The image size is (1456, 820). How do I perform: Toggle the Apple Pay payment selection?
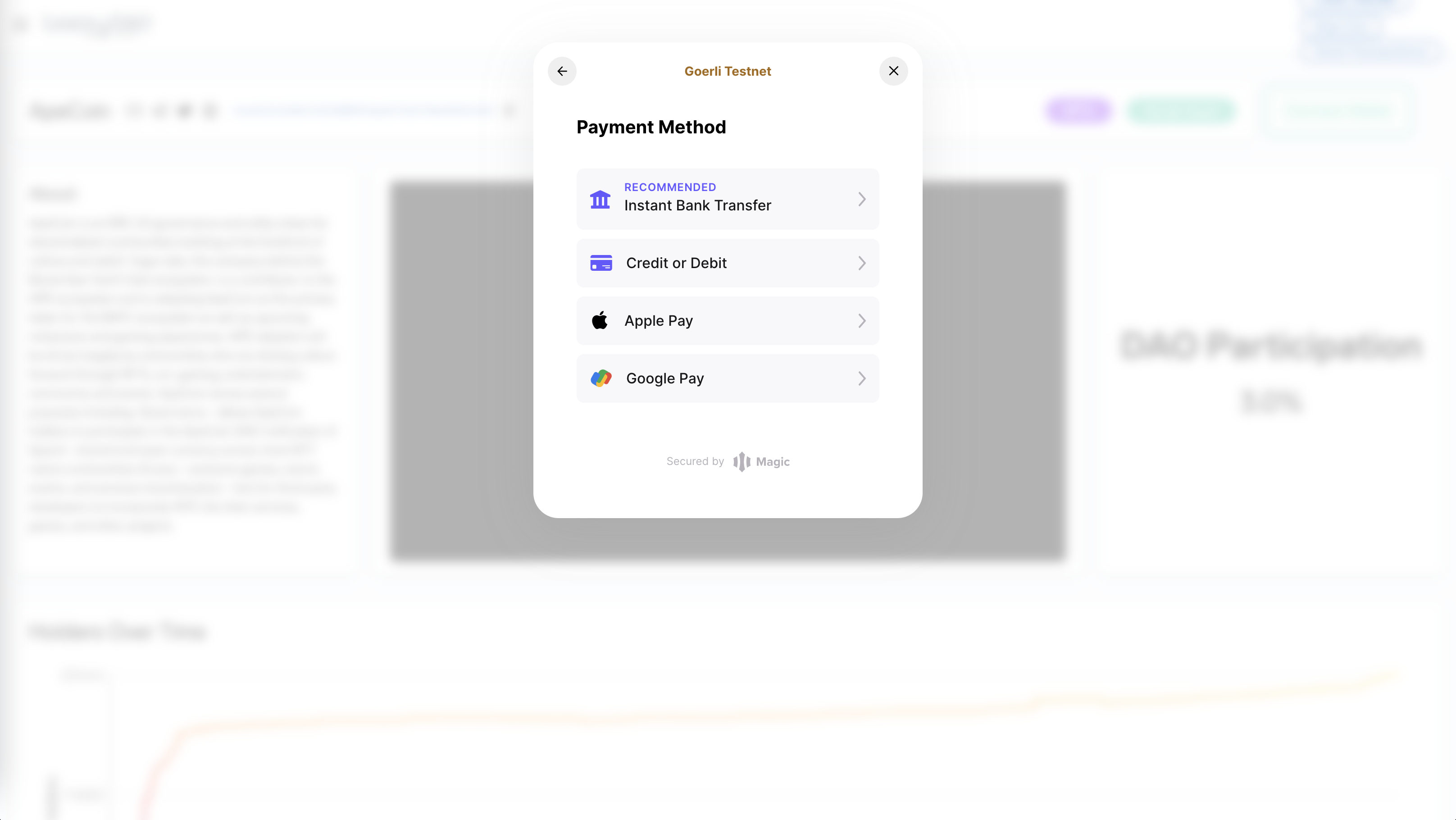[728, 320]
